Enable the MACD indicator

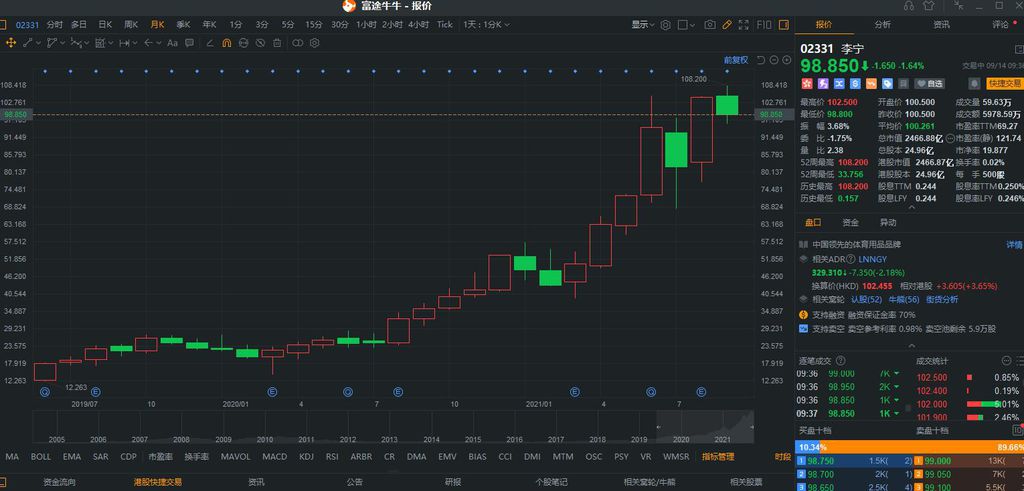coord(275,456)
